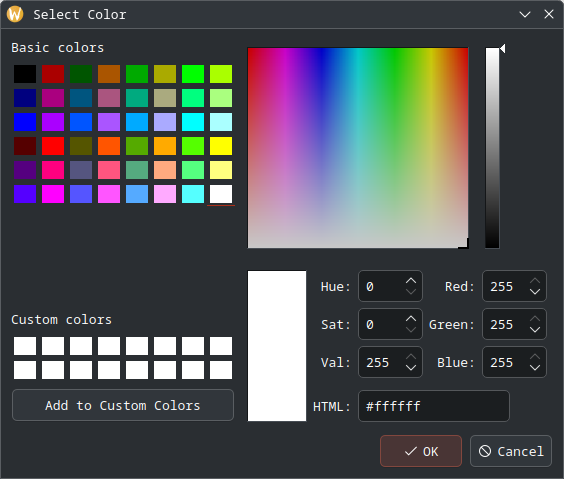Viewport: 564px width, 479px height.
Task: Decrease the Green value with down arrow
Action: (x=535, y=330)
